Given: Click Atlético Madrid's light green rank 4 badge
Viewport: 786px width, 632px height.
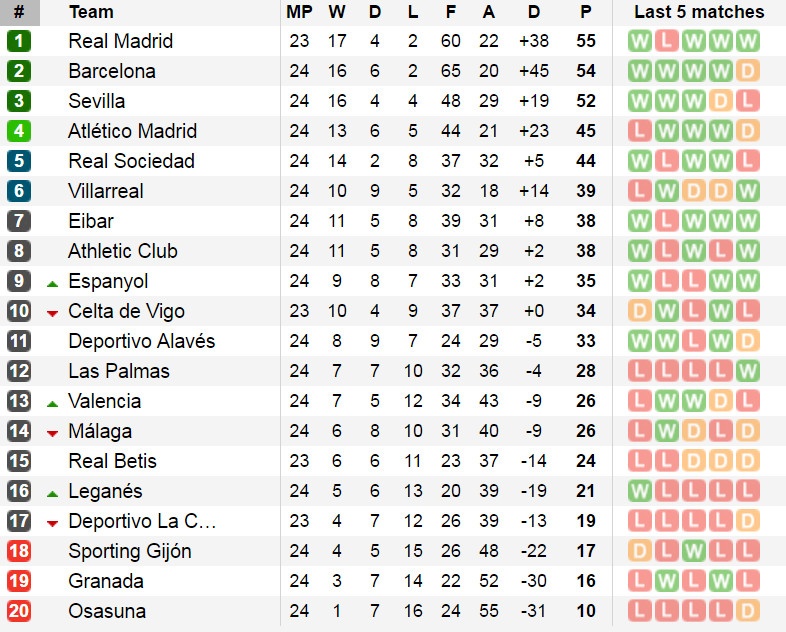Looking at the screenshot, I should click(x=19, y=131).
